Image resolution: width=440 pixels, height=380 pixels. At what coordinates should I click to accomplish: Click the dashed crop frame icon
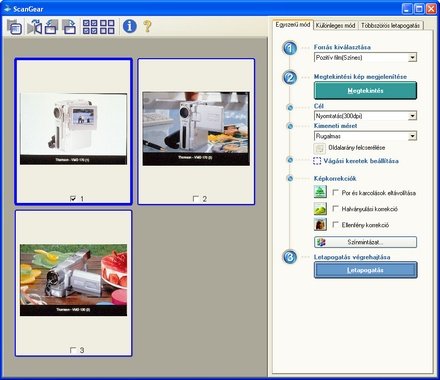pos(317,161)
